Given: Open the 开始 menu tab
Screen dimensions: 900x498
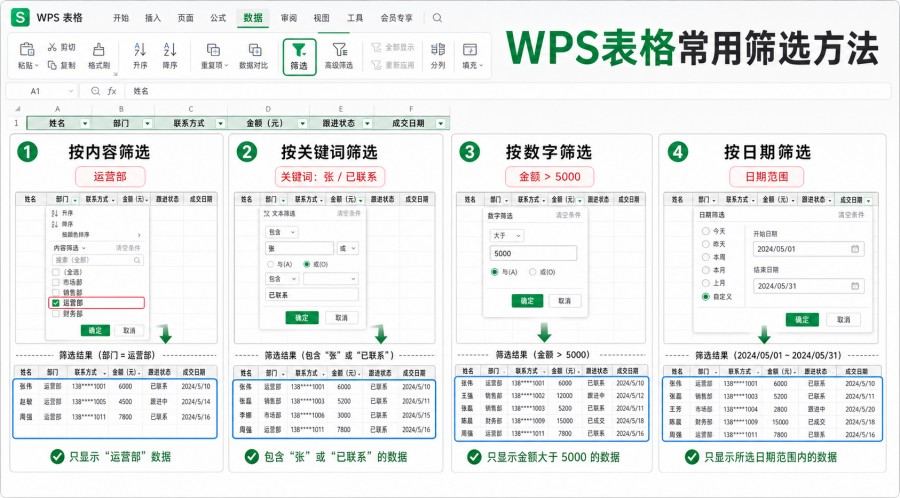Looking at the screenshot, I should [x=121, y=18].
